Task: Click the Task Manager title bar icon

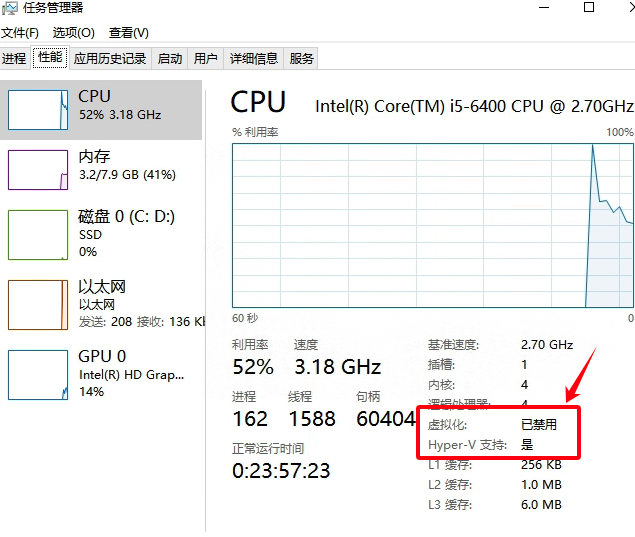Action: (10, 8)
